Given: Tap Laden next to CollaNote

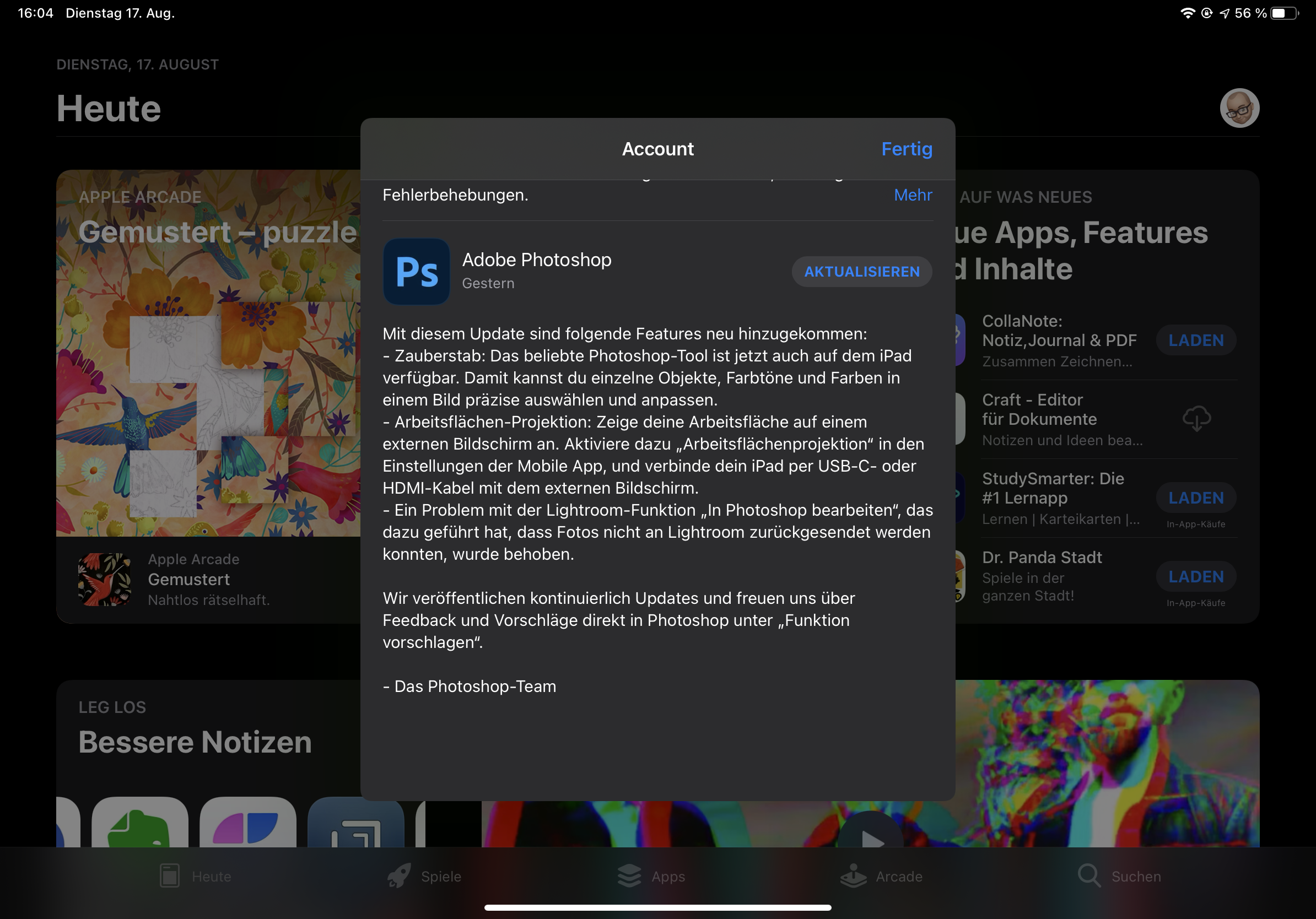Looking at the screenshot, I should [x=1196, y=340].
